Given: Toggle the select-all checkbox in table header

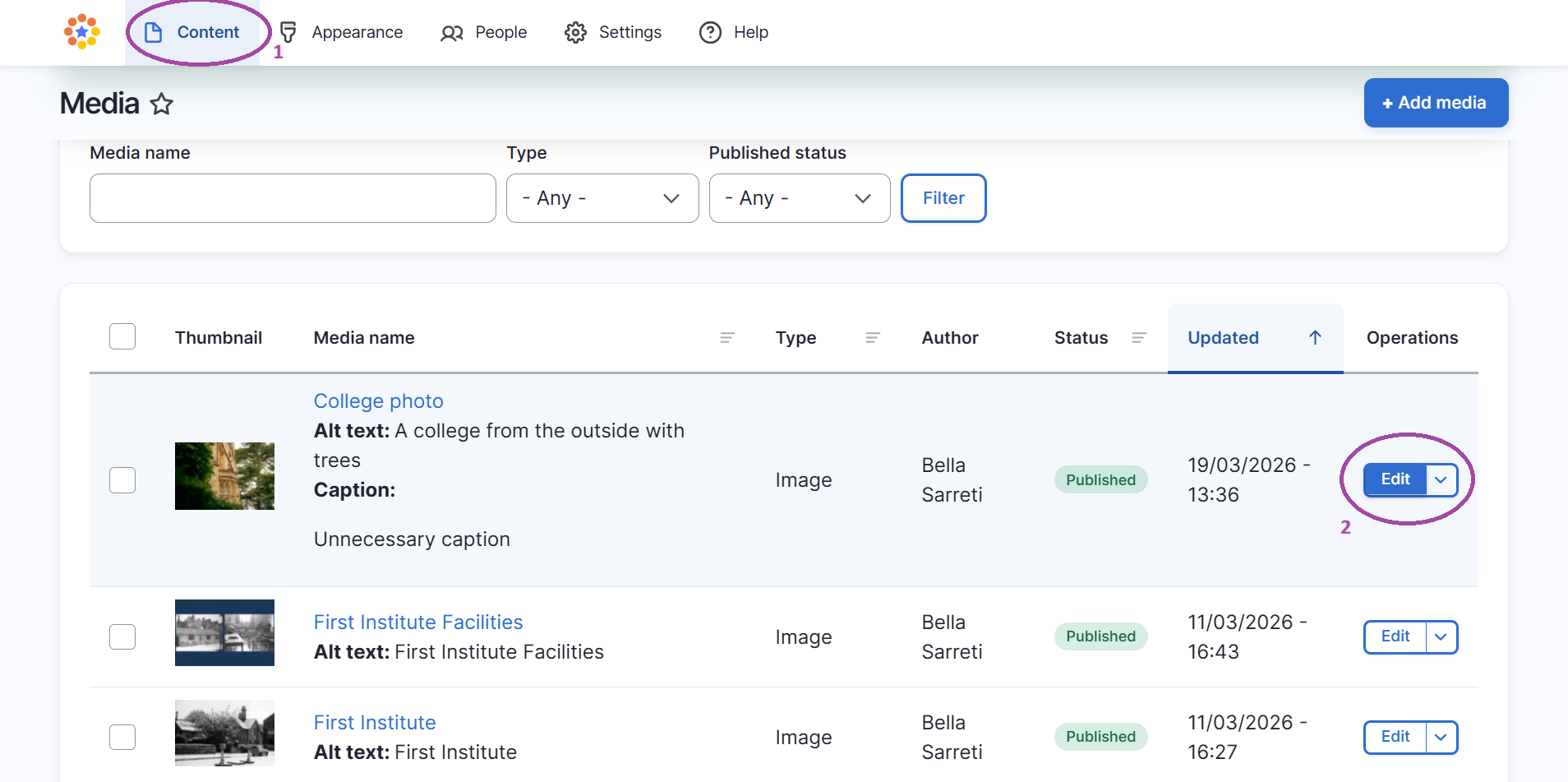Looking at the screenshot, I should pyautogui.click(x=122, y=336).
